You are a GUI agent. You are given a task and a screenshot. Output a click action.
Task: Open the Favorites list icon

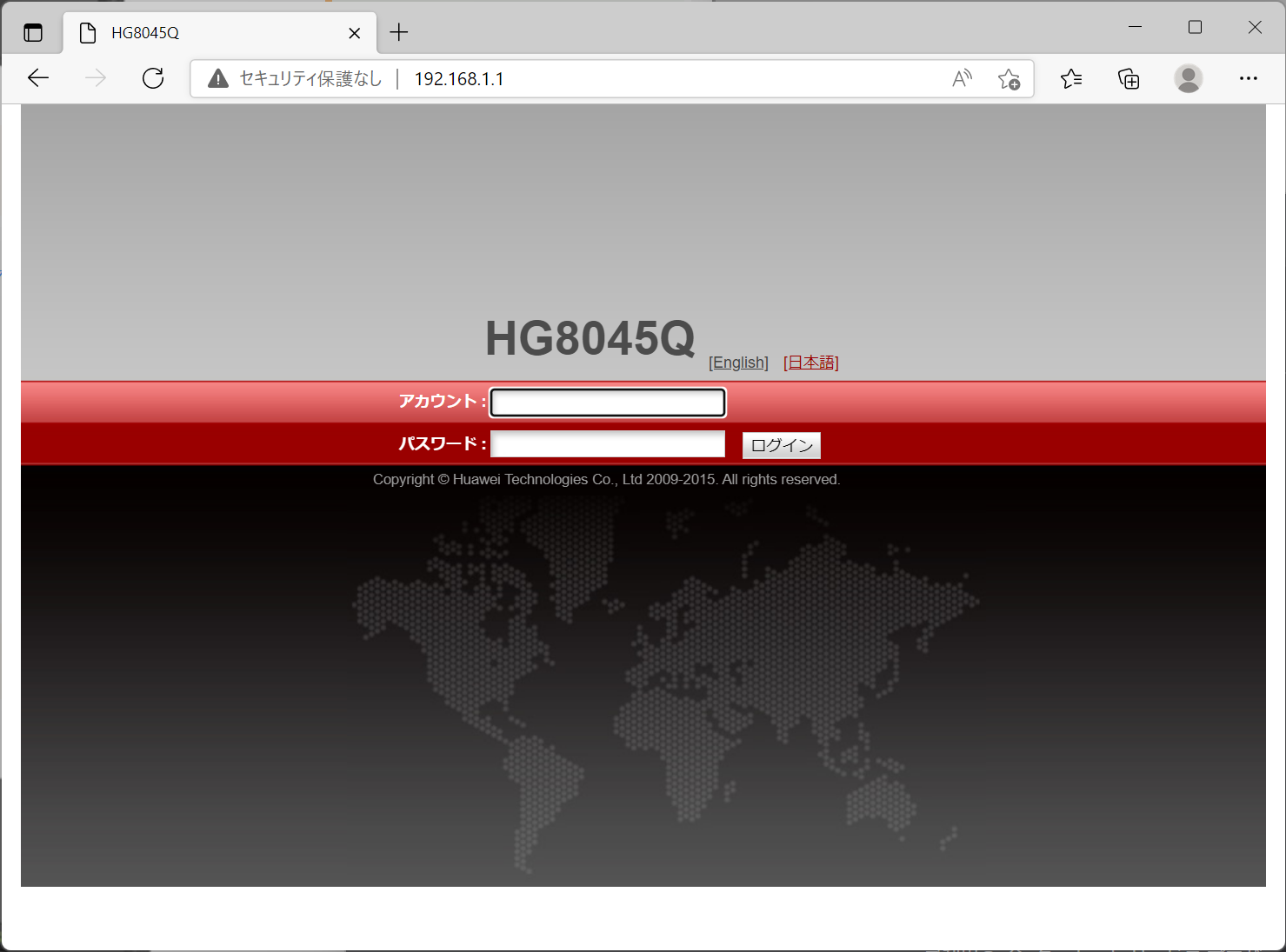(1071, 79)
